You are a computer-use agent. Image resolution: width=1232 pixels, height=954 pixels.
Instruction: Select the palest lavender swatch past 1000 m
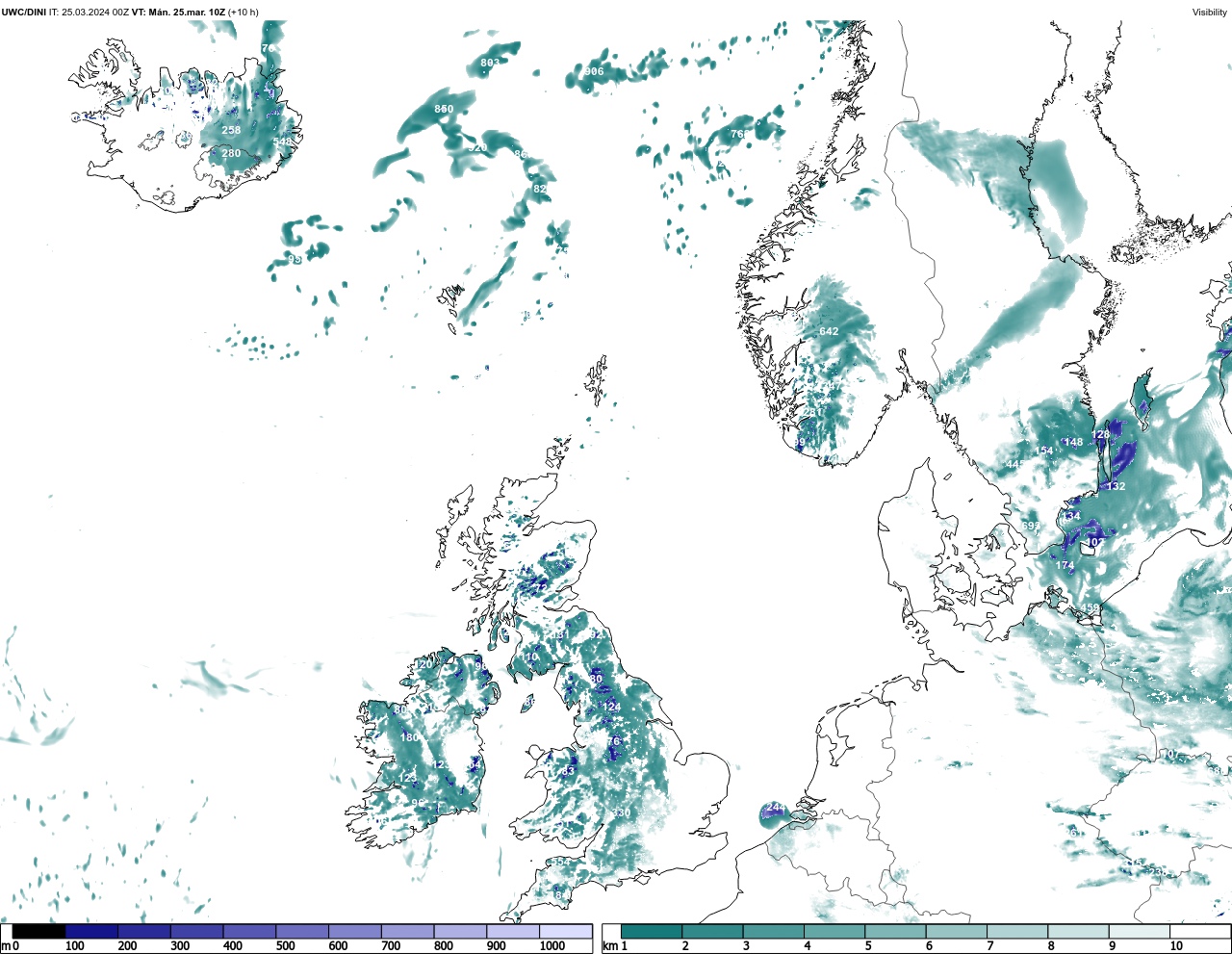(565, 931)
